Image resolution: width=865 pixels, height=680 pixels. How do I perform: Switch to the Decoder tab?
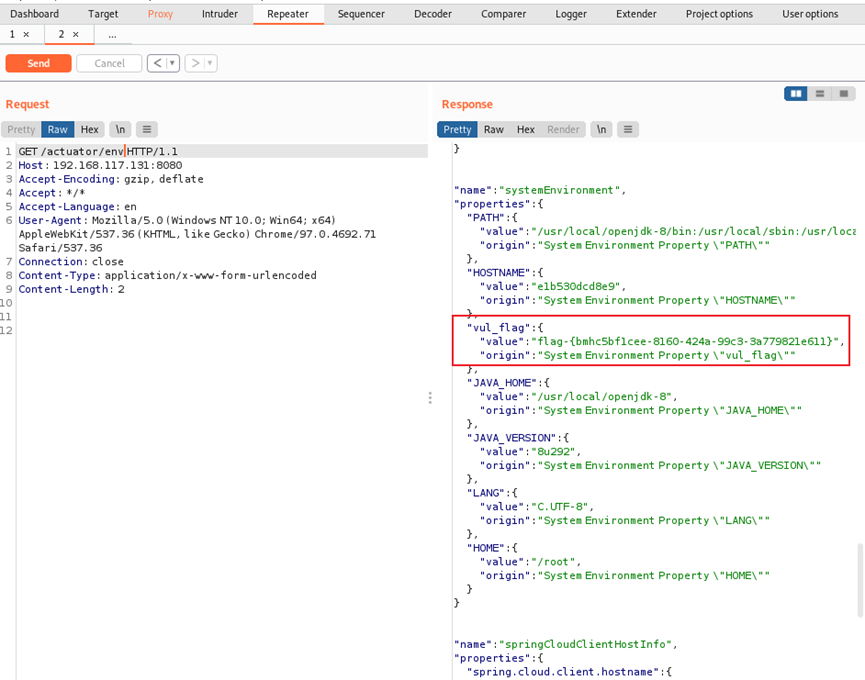[433, 14]
